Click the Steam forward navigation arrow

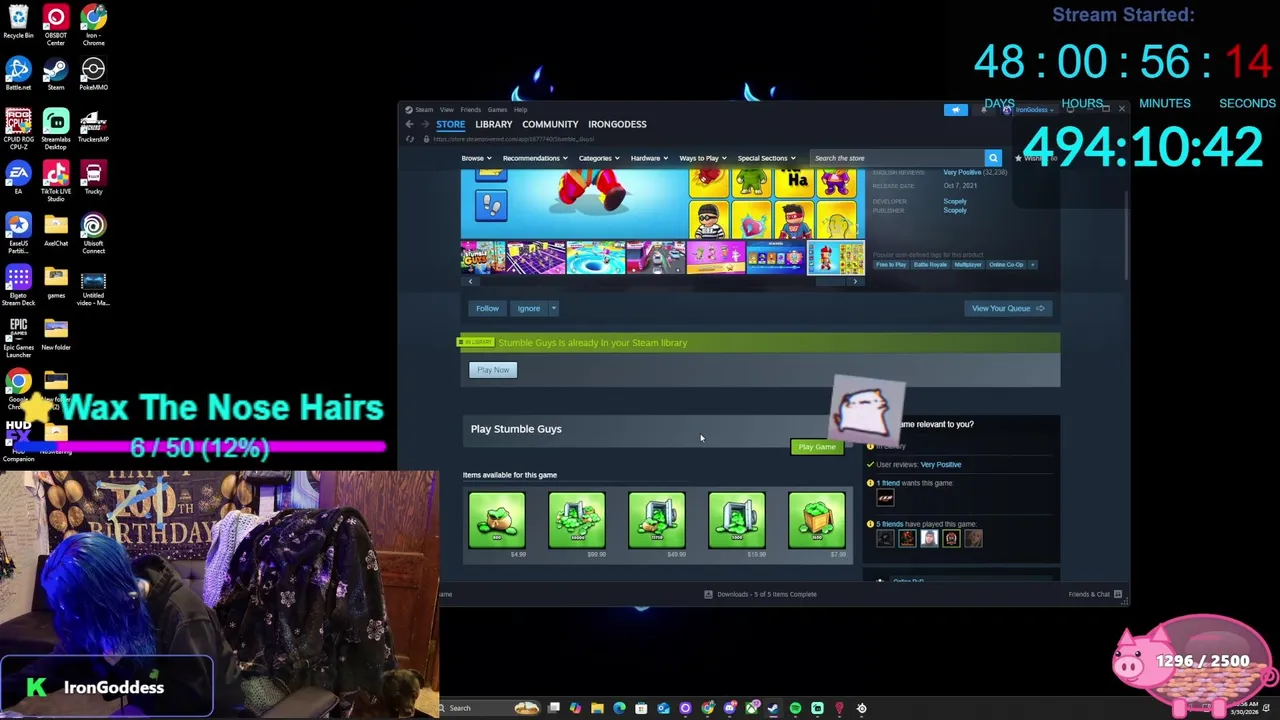(425, 124)
